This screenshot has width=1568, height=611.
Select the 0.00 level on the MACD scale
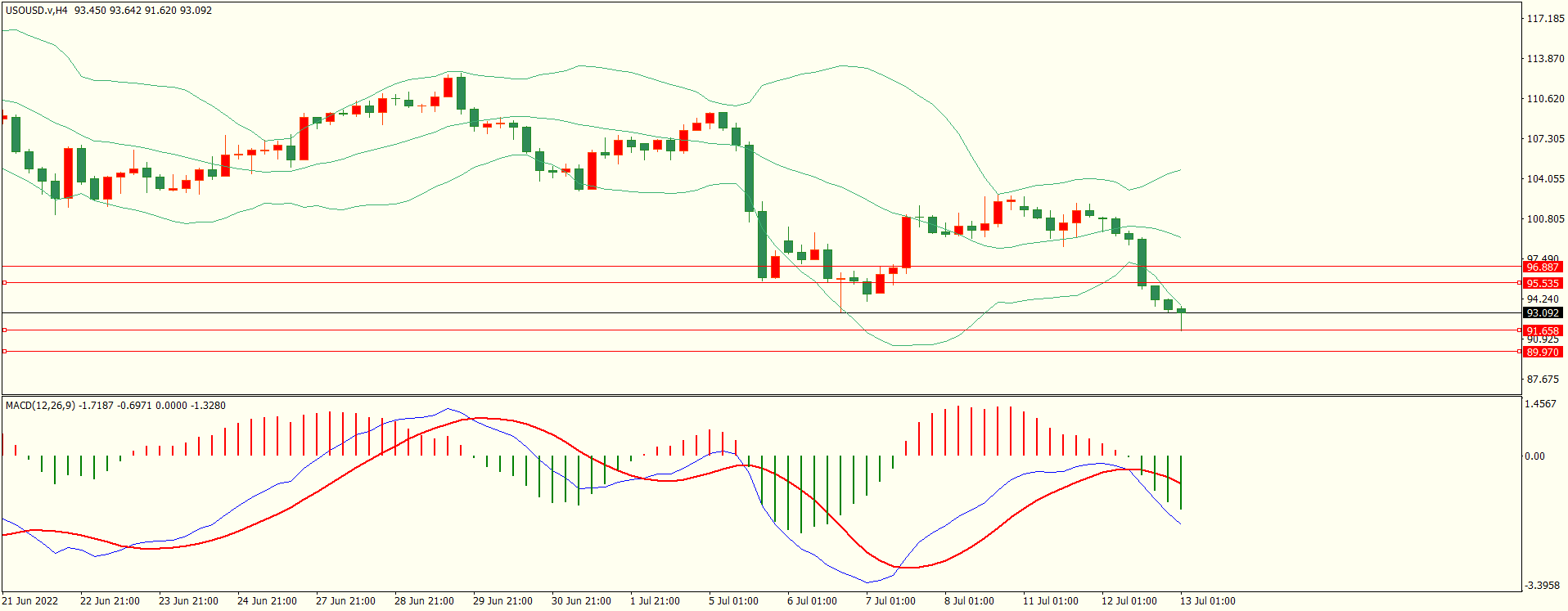pyautogui.click(x=1534, y=456)
